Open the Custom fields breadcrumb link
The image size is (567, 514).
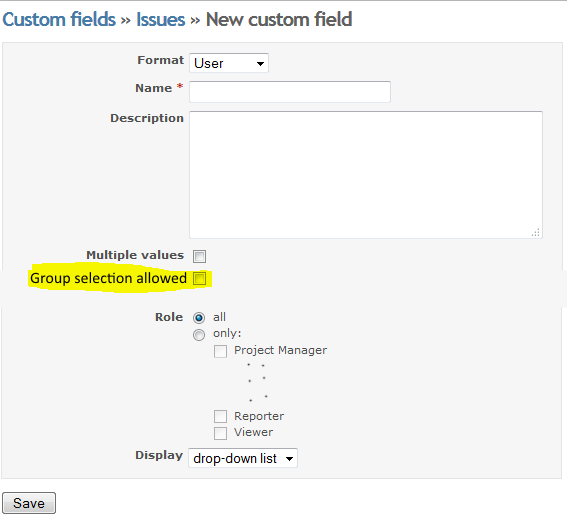pyautogui.click(x=59, y=20)
